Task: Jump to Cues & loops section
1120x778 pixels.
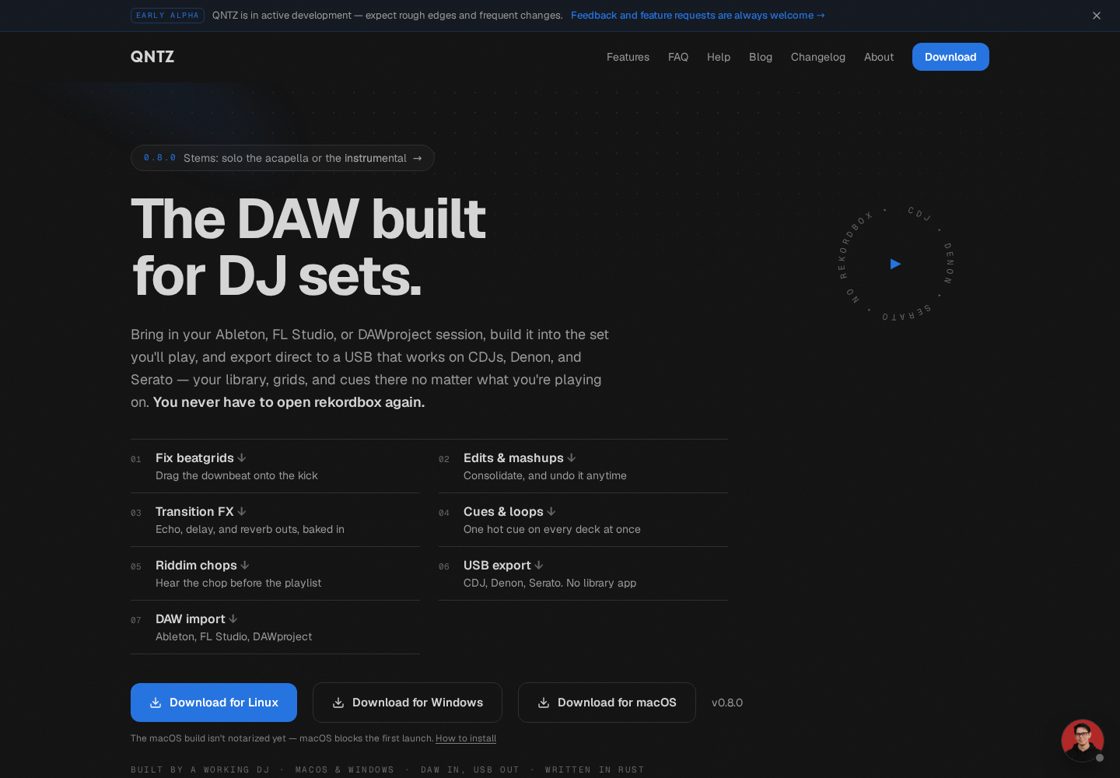Action: tap(583, 520)
